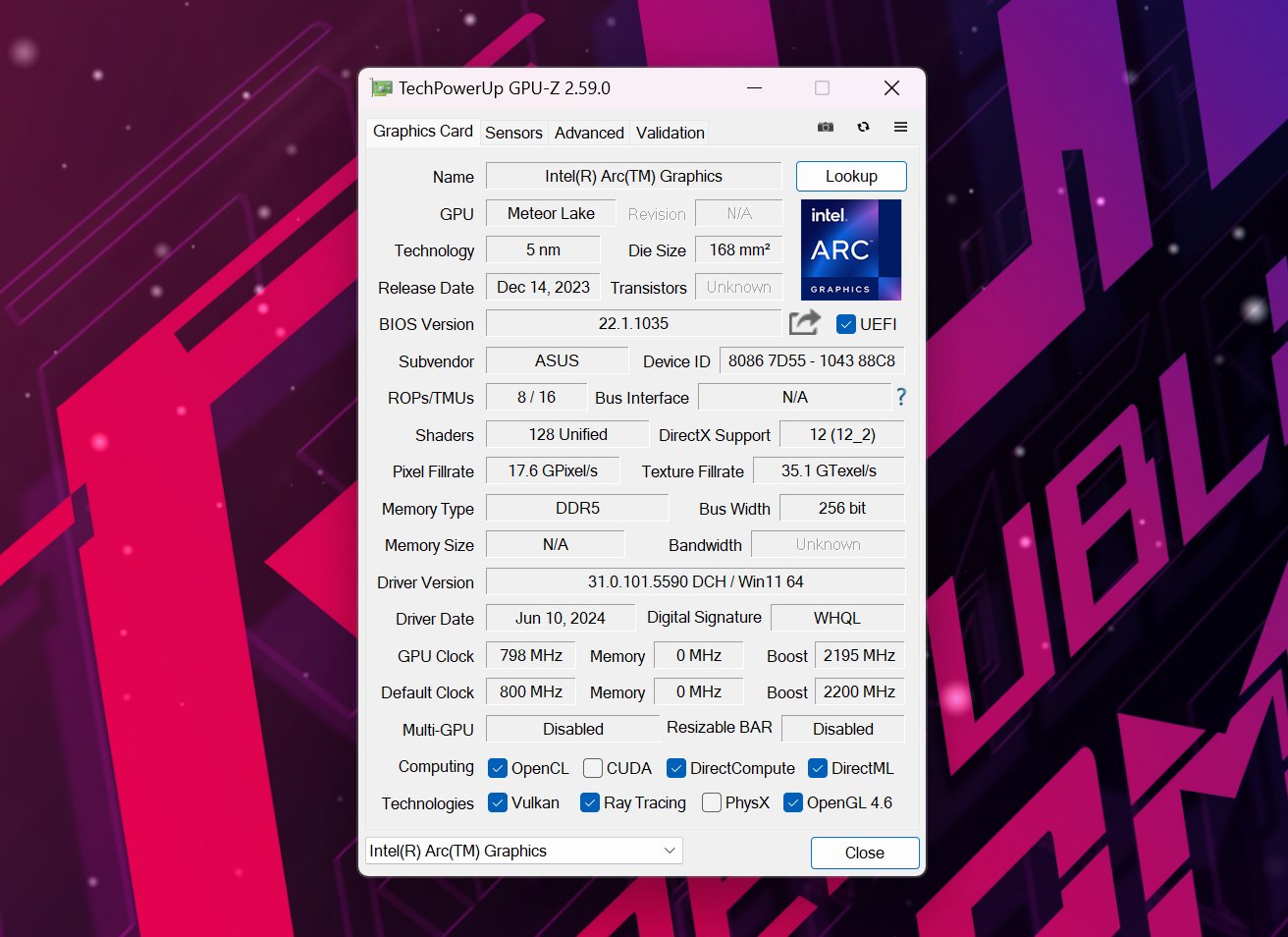Switch to the Graphics Card tab
Viewport: 1288px width, 937px height.
[x=423, y=132]
